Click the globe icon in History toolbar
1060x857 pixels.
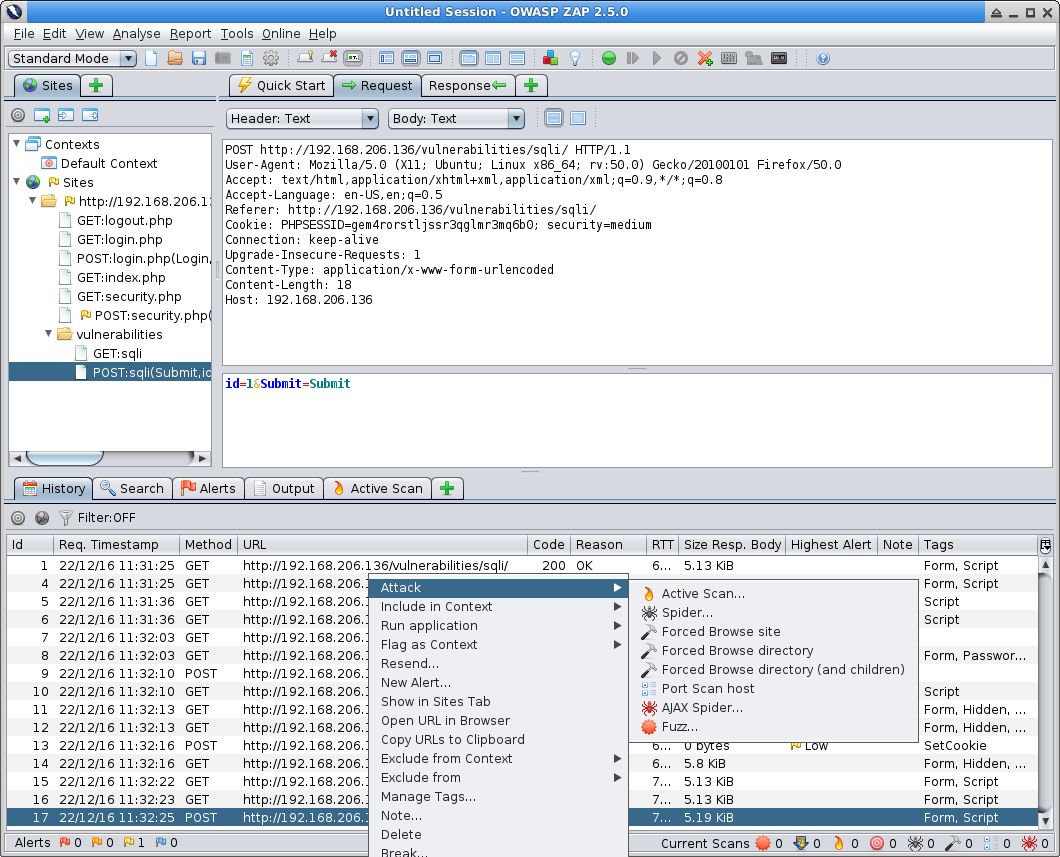point(42,518)
